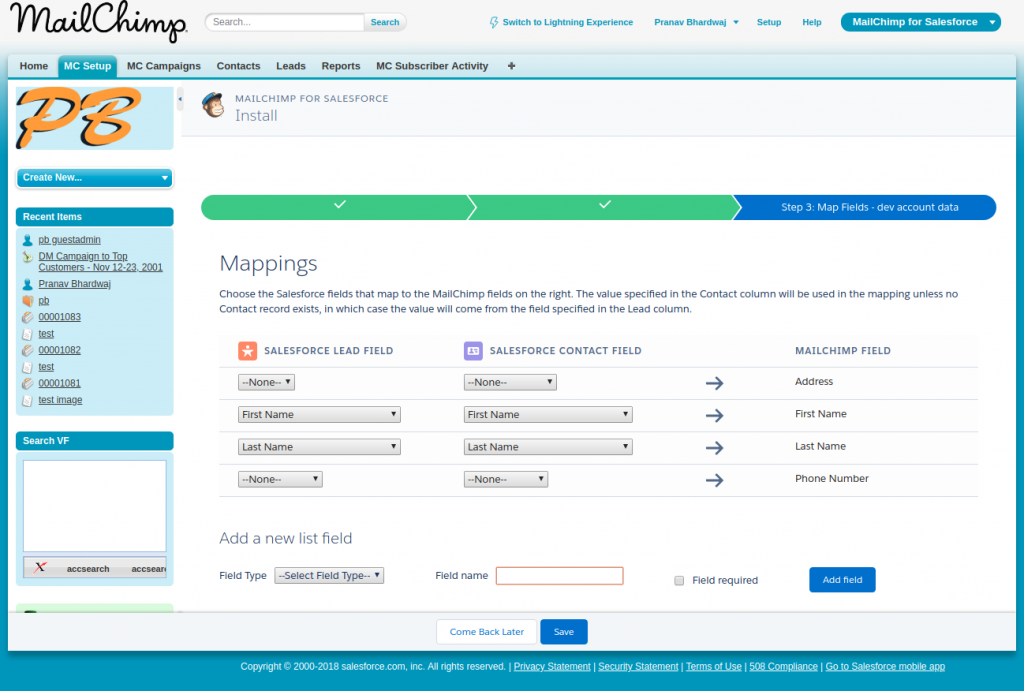Click inside the Search VF text area
Screen dimensions: 1024x691
[x=95, y=506]
